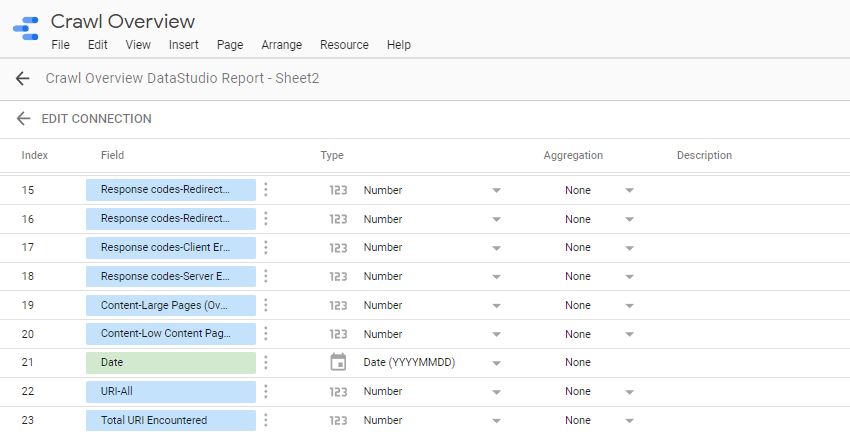Click the EDIT CONNECTION link
850x434 pixels.
click(96, 119)
